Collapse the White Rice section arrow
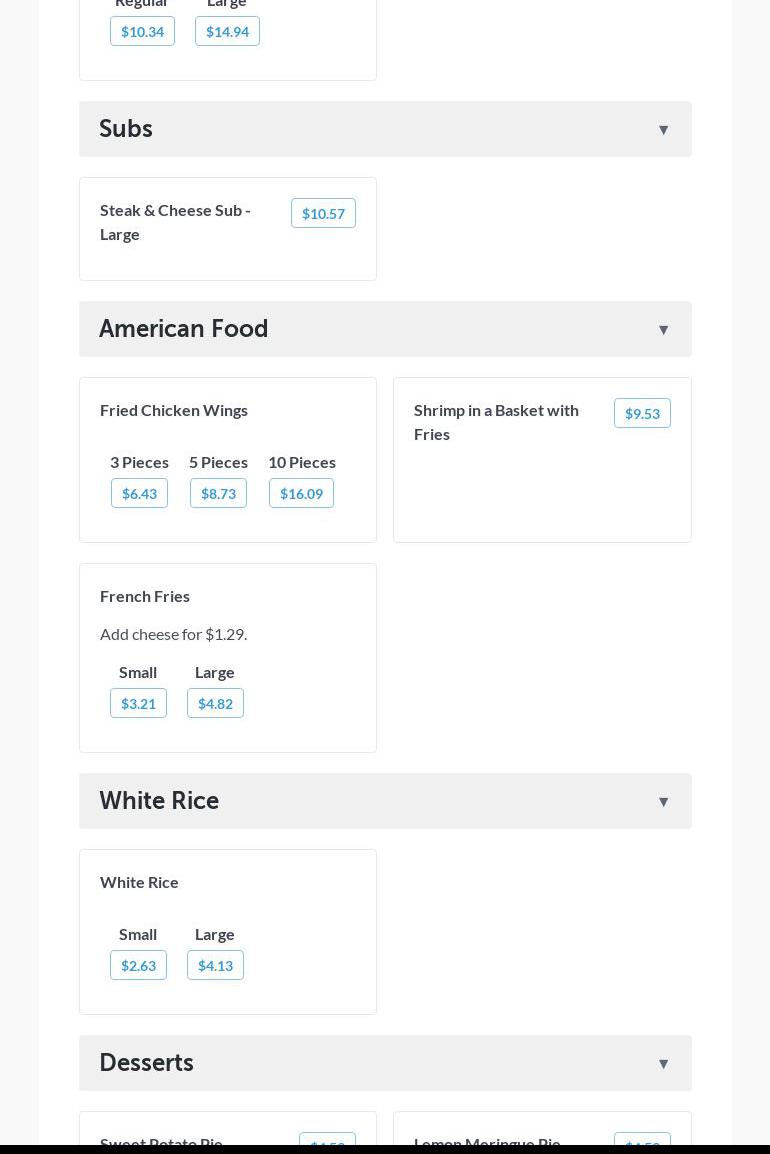Viewport: 770px width, 1154px height. coord(663,802)
